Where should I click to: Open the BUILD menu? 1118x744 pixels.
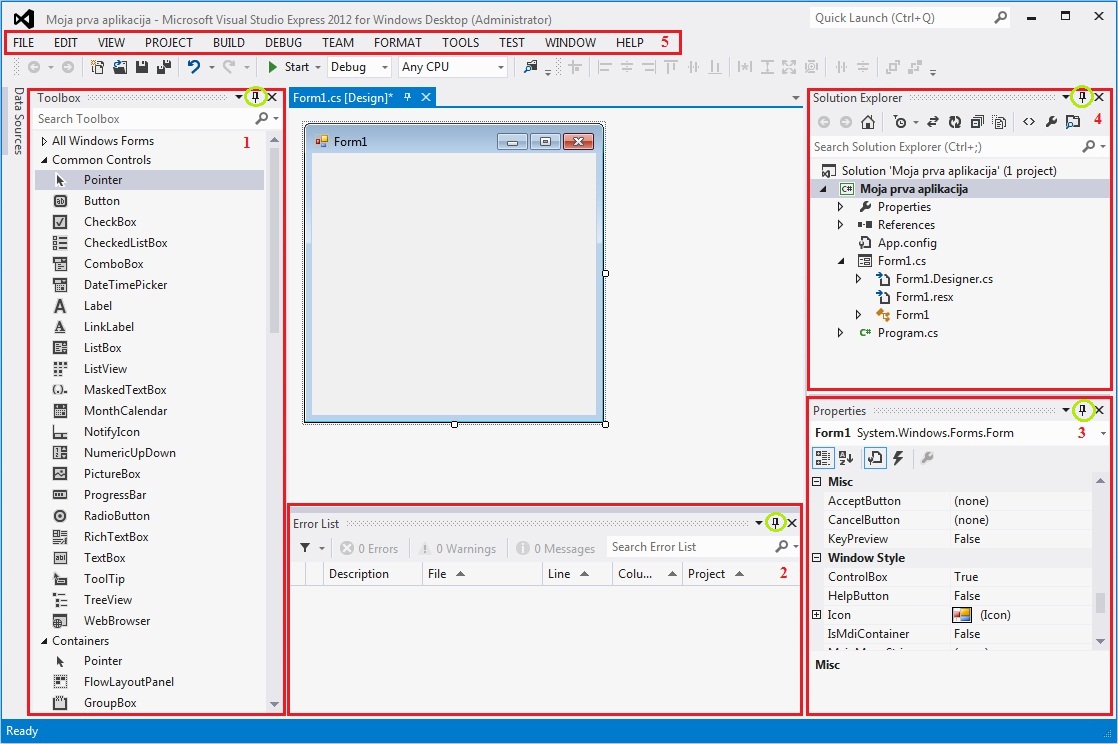coord(228,43)
